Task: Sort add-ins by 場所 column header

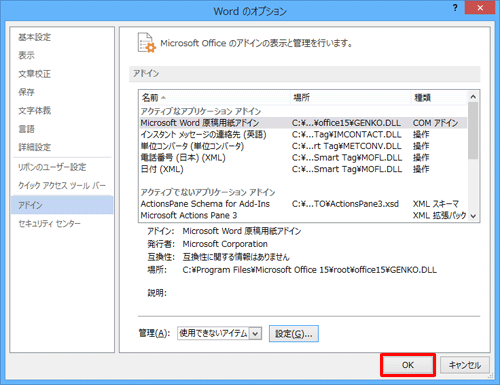Action: coord(351,98)
